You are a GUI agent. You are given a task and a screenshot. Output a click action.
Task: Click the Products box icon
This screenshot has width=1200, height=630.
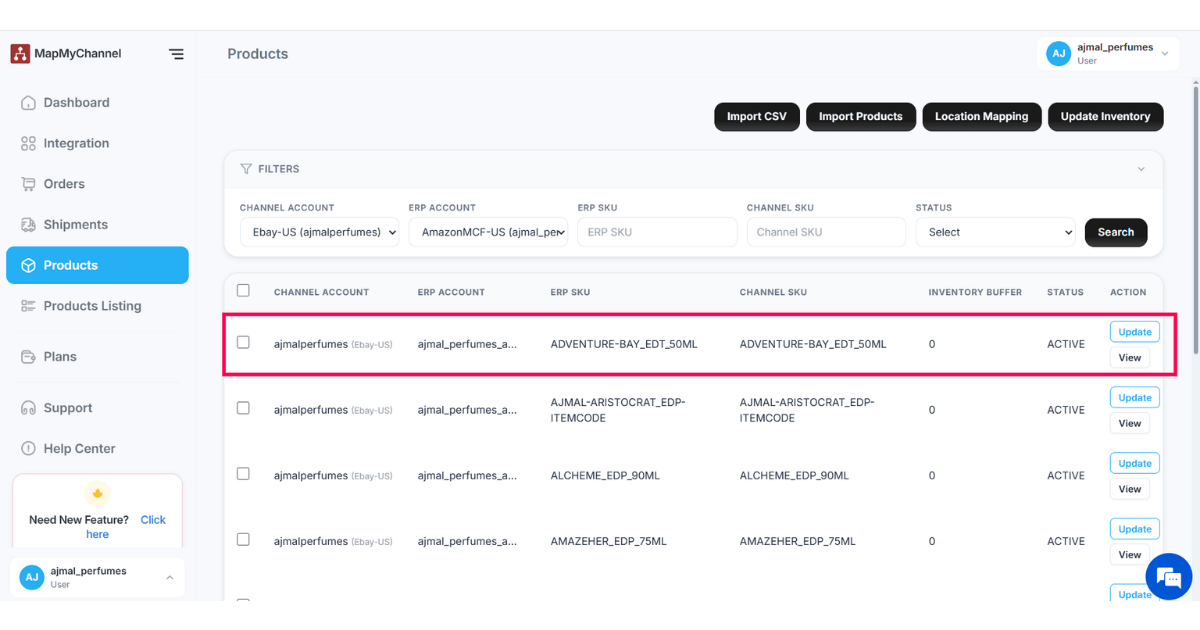(28, 265)
